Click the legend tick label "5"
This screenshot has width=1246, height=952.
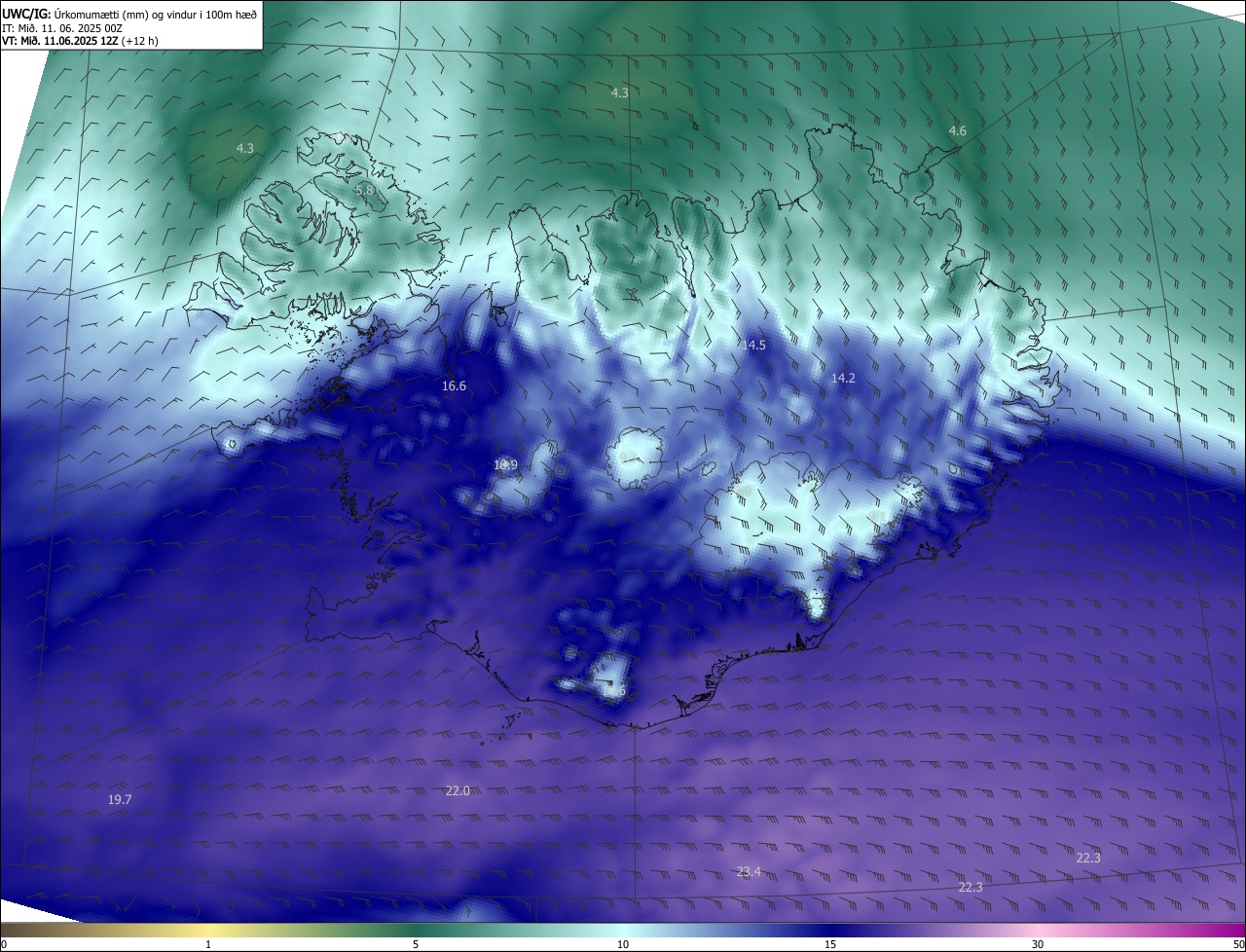coord(416,944)
